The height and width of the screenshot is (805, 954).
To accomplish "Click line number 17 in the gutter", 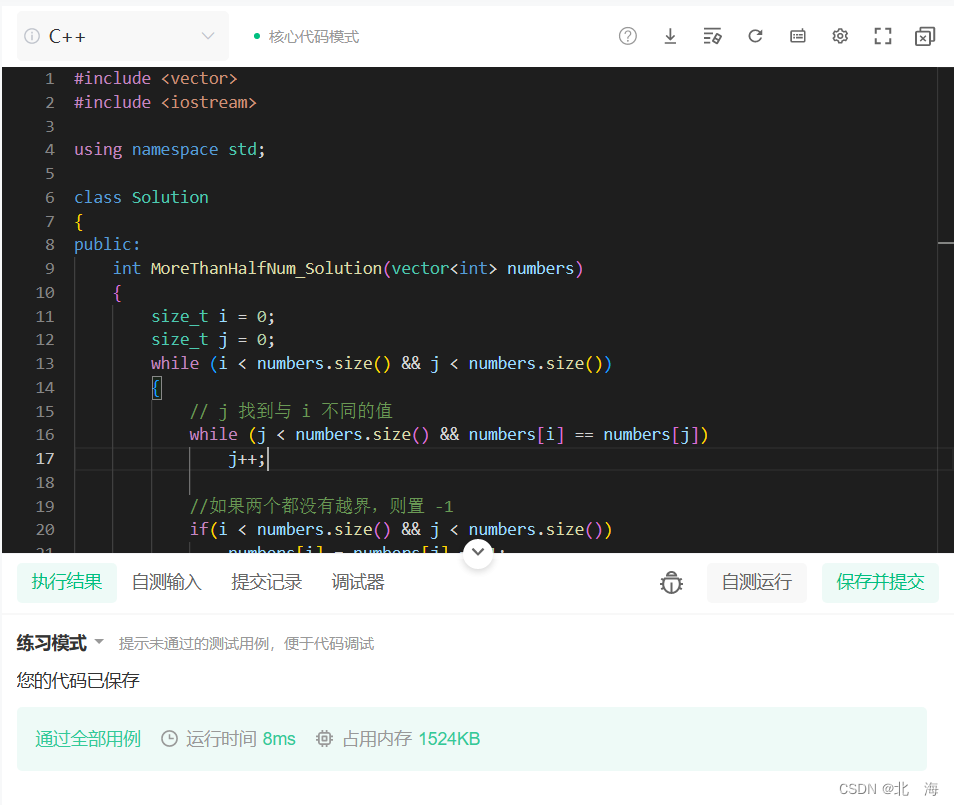I will point(45,459).
